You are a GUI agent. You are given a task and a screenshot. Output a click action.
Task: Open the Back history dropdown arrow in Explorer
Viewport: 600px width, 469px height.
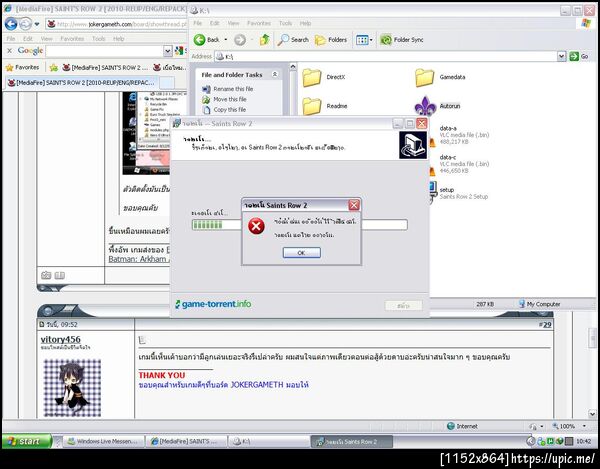226,40
